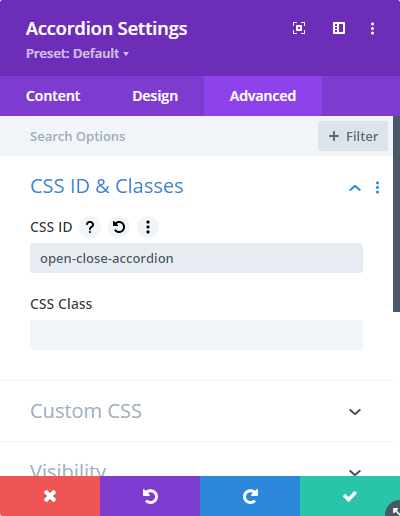This screenshot has width=400, height=516.
Task: Discard changes with the red X
Action: pos(50,496)
